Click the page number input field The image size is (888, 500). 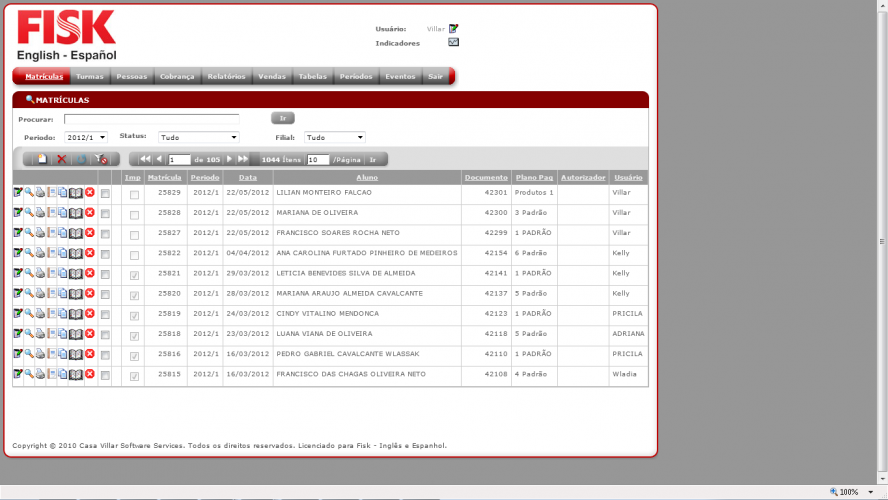point(179,160)
